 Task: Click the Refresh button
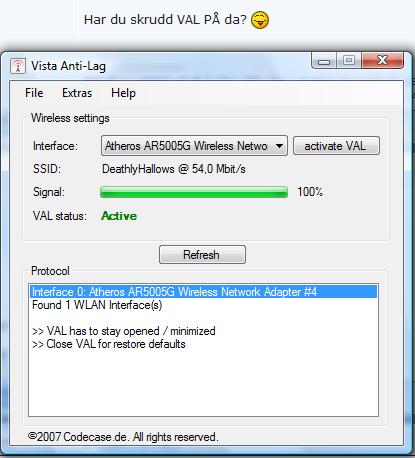[202, 255]
